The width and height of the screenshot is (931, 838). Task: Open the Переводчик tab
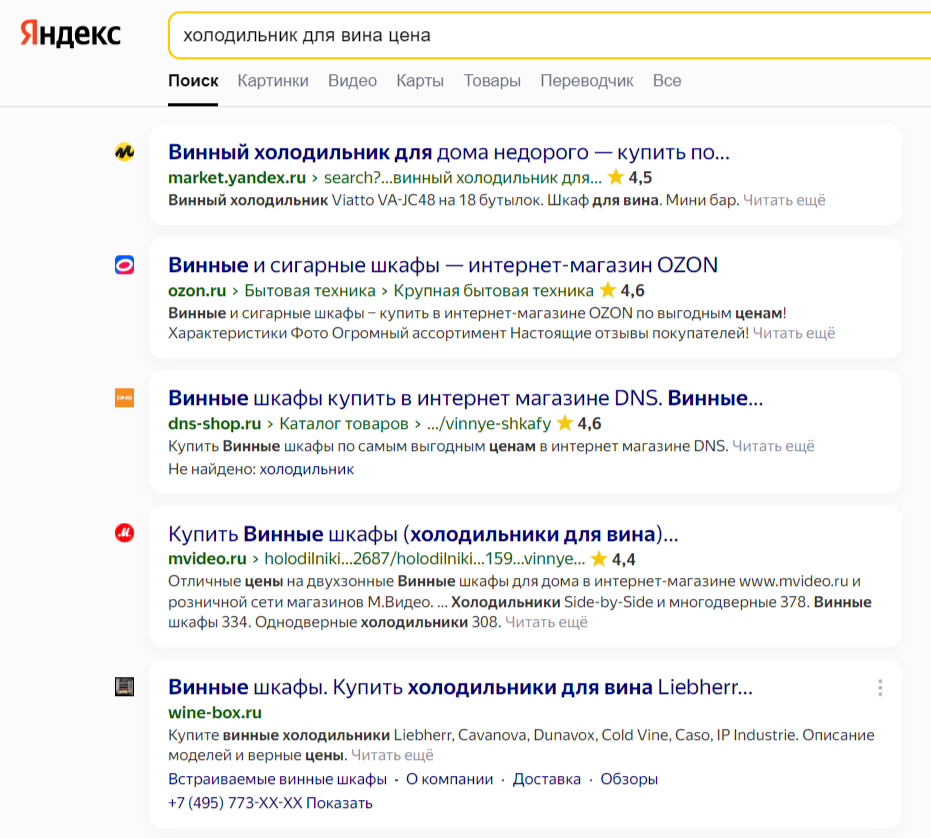(x=587, y=81)
